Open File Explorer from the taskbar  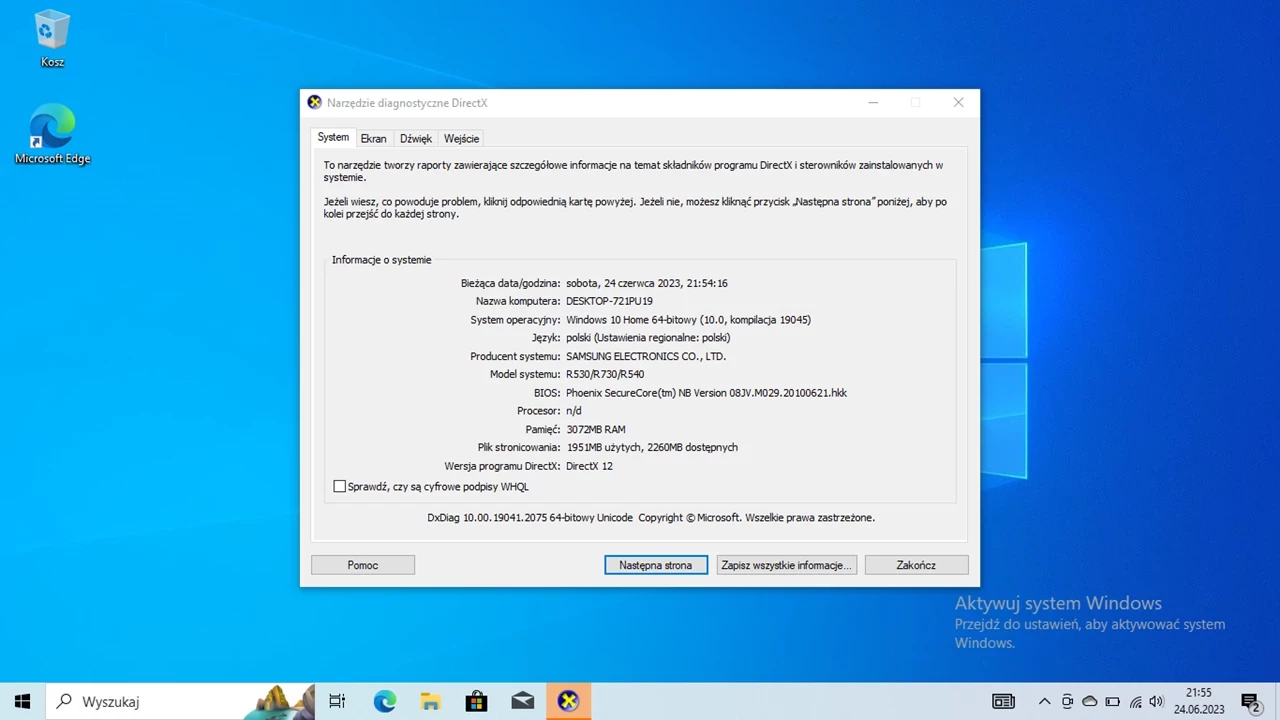[x=430, y=701]
